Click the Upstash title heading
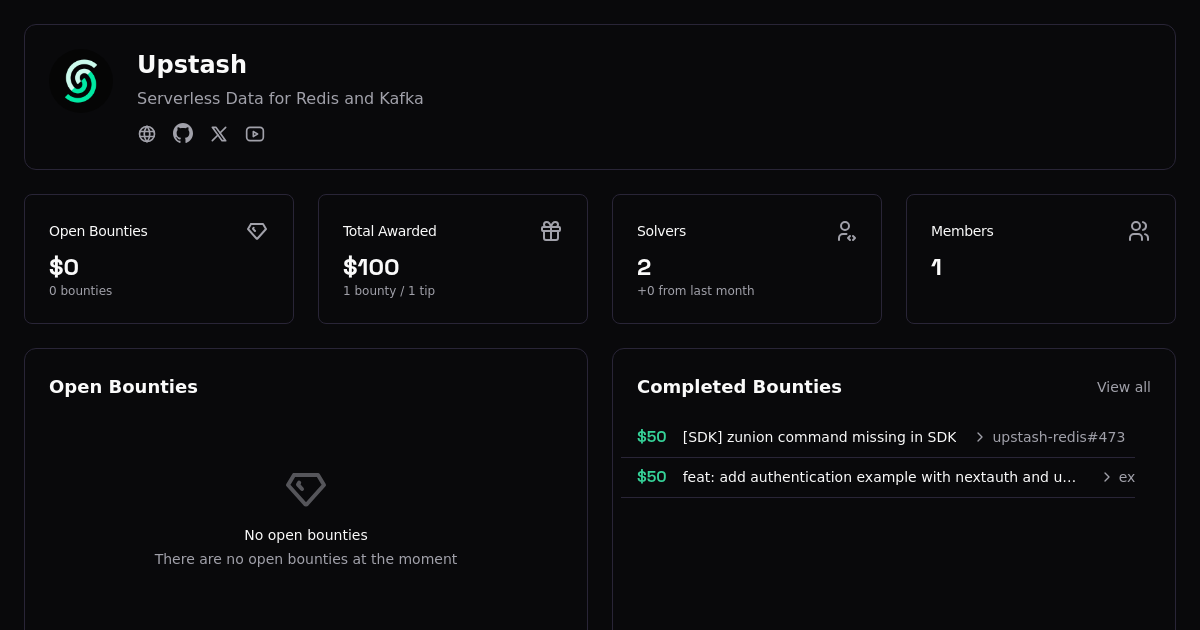This screenshot has width=1200, height=630. click(x=192, y=64)
